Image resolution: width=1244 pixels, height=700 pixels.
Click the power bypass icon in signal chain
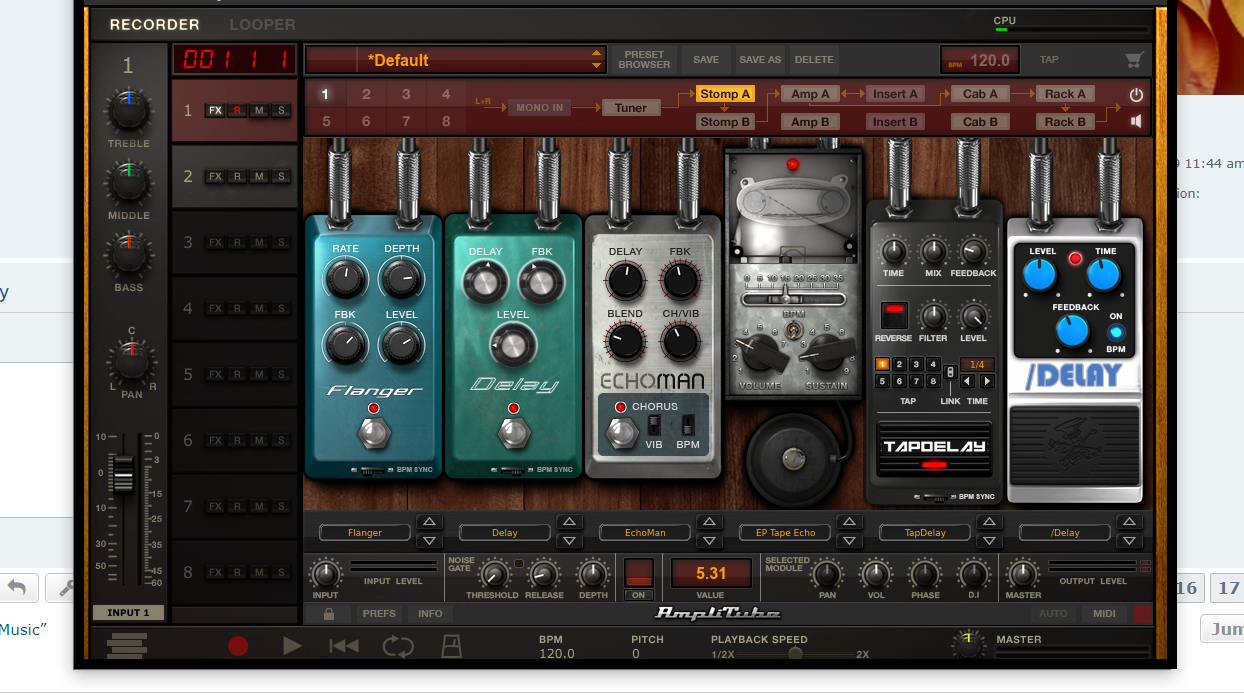1136,95
